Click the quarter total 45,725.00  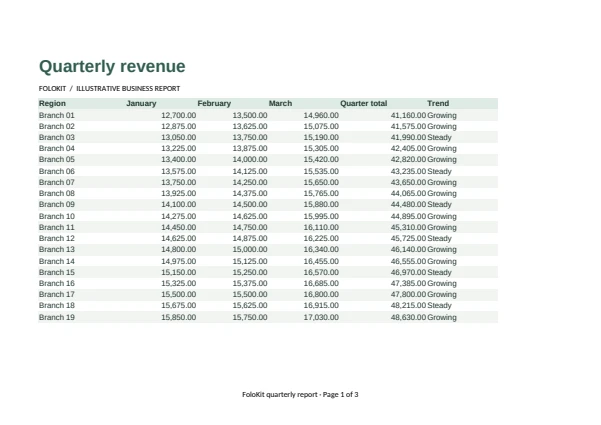click(408, 238)
